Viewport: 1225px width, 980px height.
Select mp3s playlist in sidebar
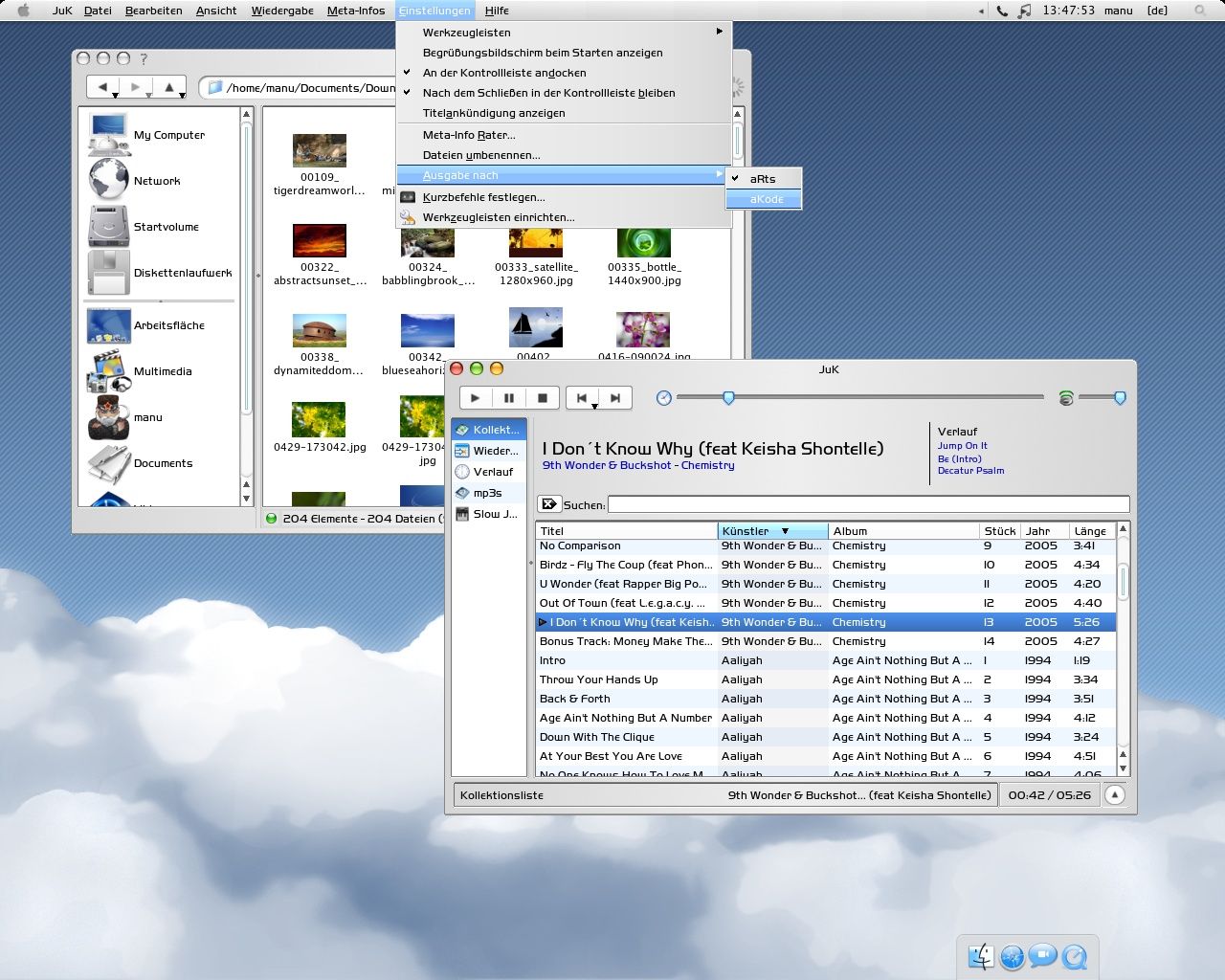click(488, 493)
